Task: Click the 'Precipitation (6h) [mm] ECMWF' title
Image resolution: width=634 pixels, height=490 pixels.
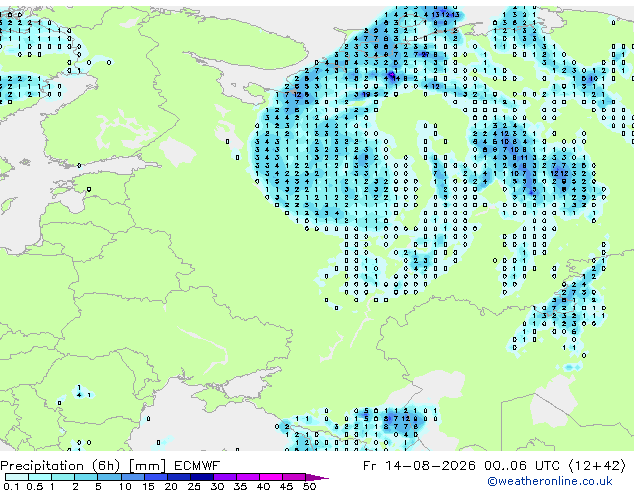Action: click(x=110, y=466)
